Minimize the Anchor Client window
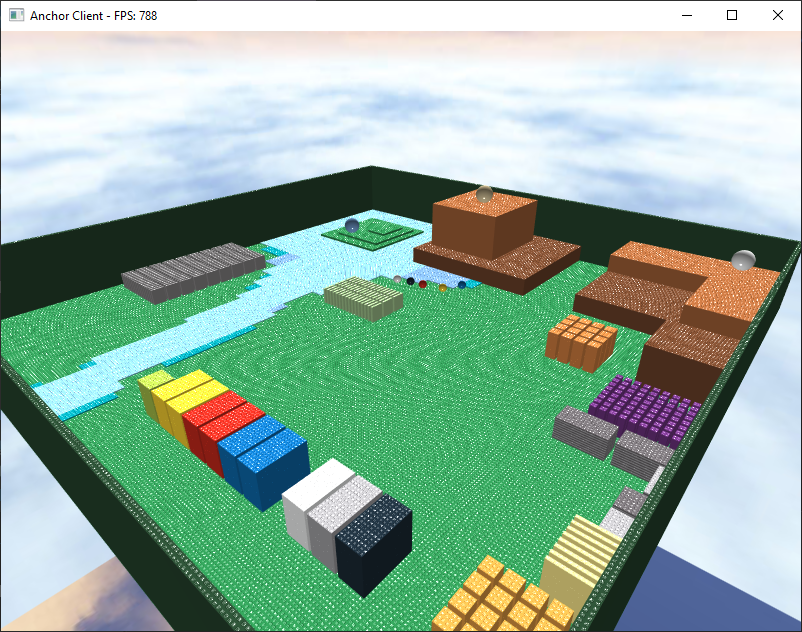This screenshot has width=802, height=632. pos(687,15)
